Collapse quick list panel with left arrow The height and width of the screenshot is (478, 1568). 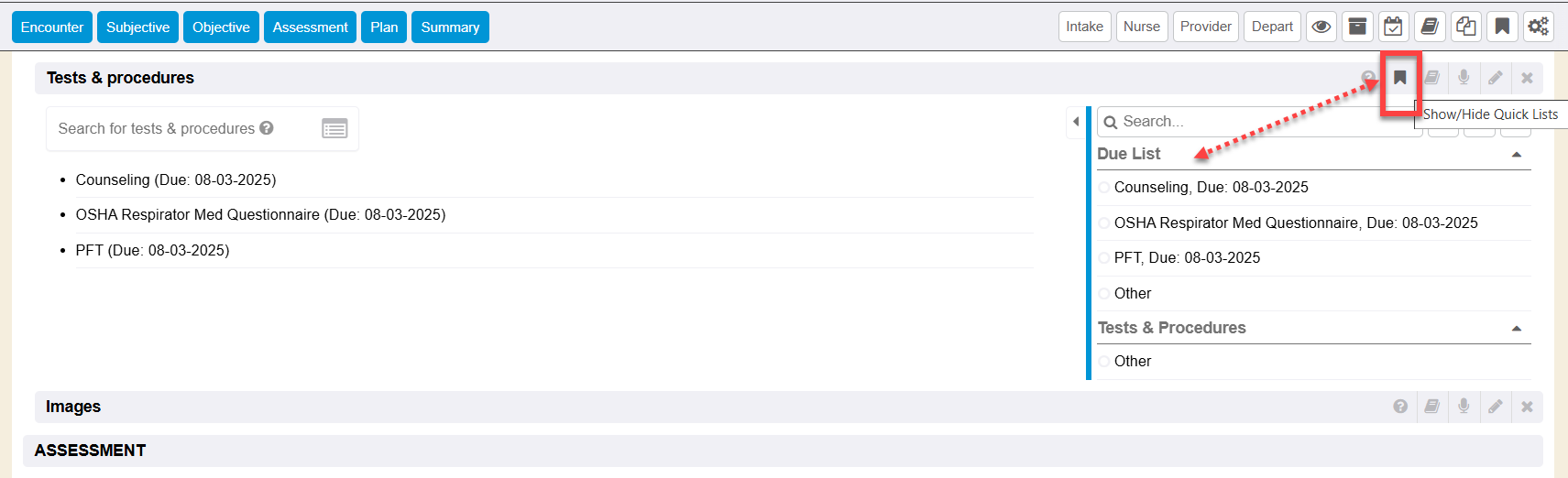1076,122
